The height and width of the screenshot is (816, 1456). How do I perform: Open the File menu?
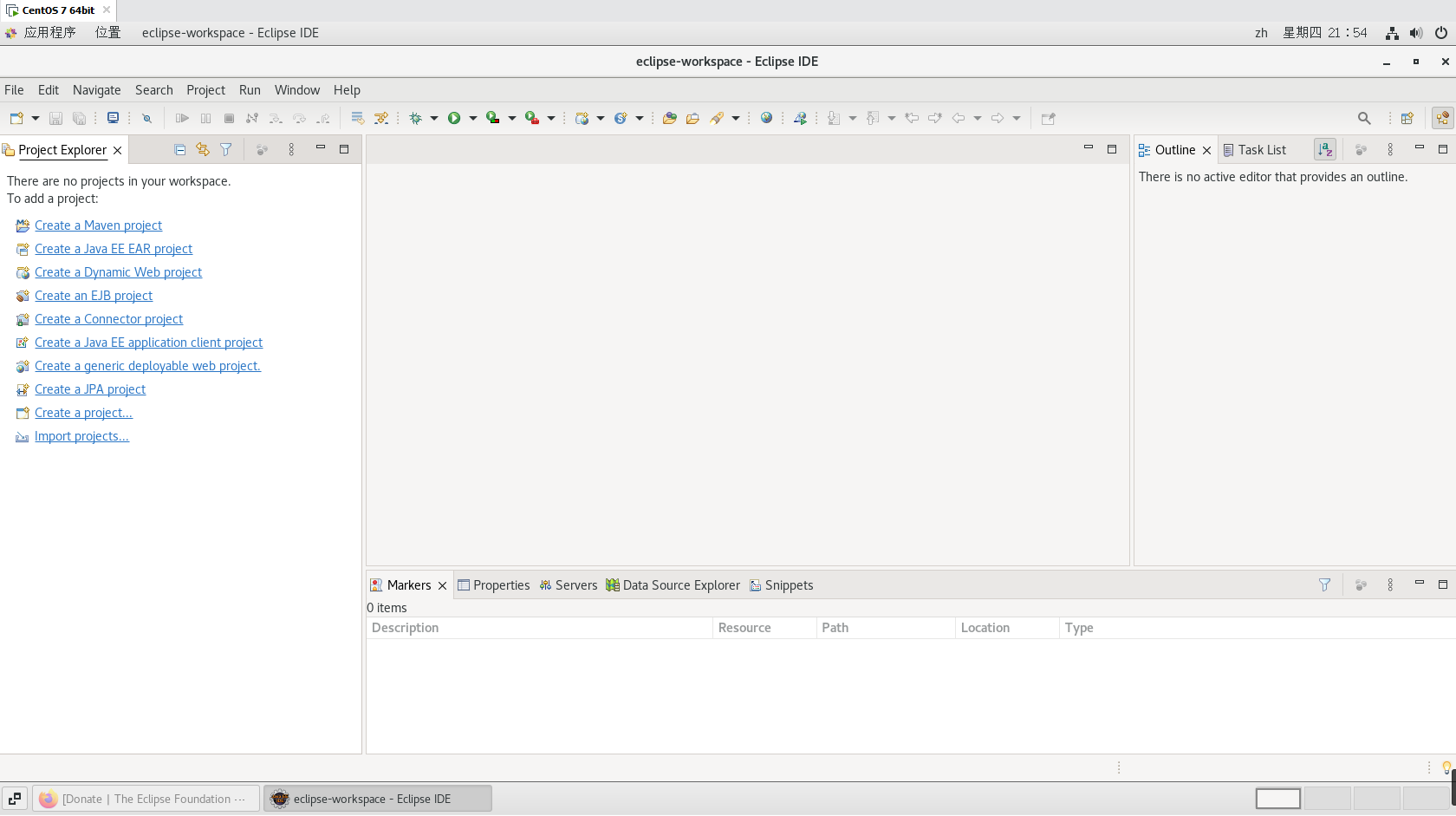tap(14, 90)
